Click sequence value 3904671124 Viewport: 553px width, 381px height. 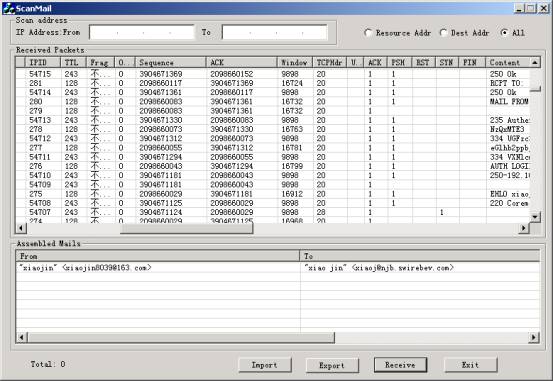point(161,212)
